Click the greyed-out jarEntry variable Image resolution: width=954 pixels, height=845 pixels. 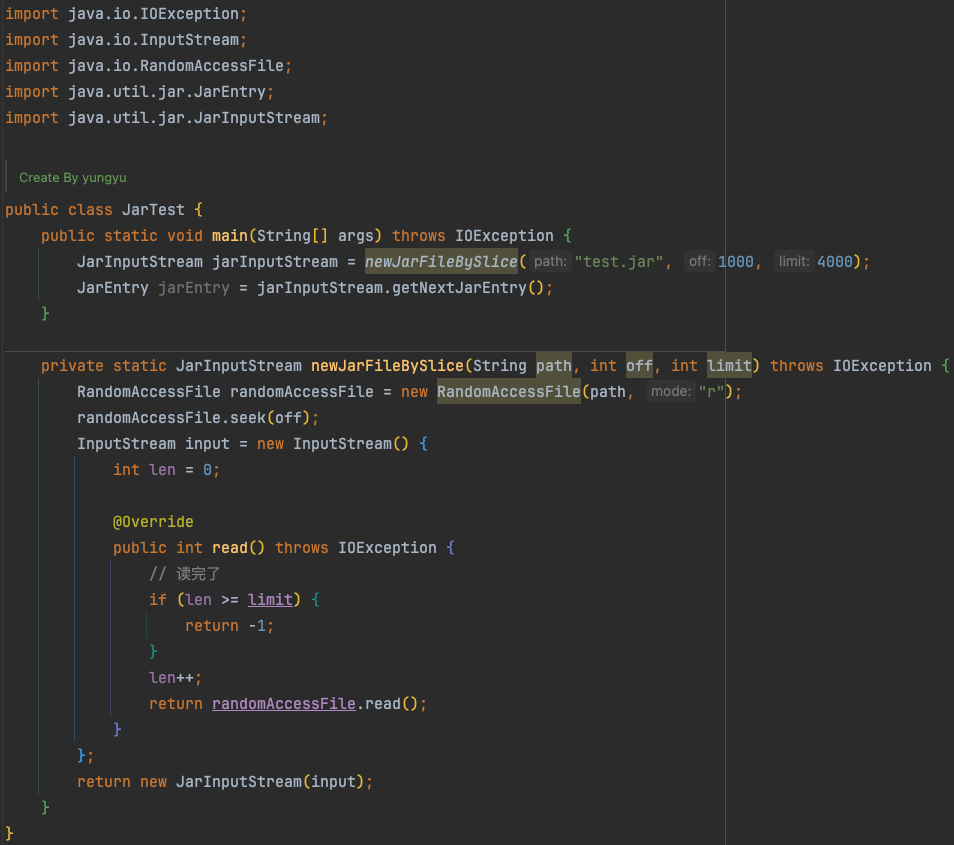coord(193,288)
